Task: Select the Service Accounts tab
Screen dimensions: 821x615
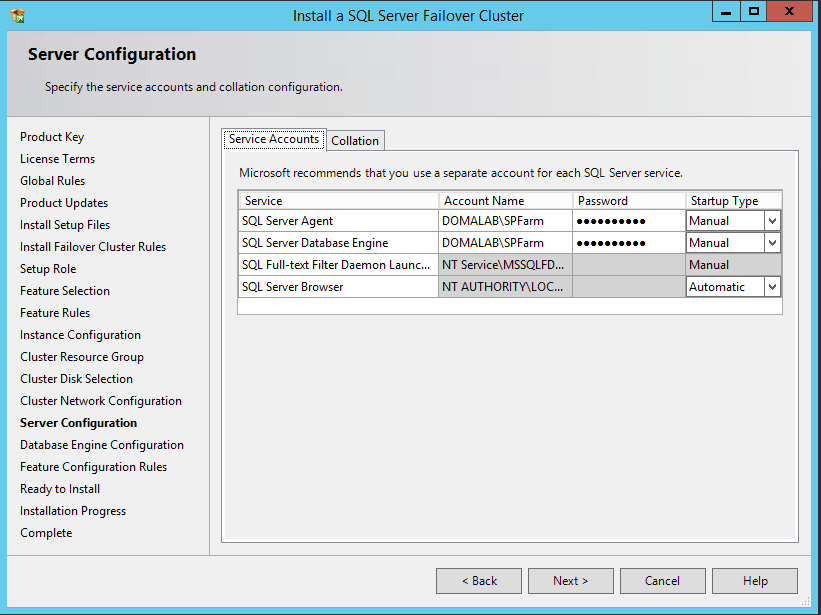Action: click(x=274, y=139)
